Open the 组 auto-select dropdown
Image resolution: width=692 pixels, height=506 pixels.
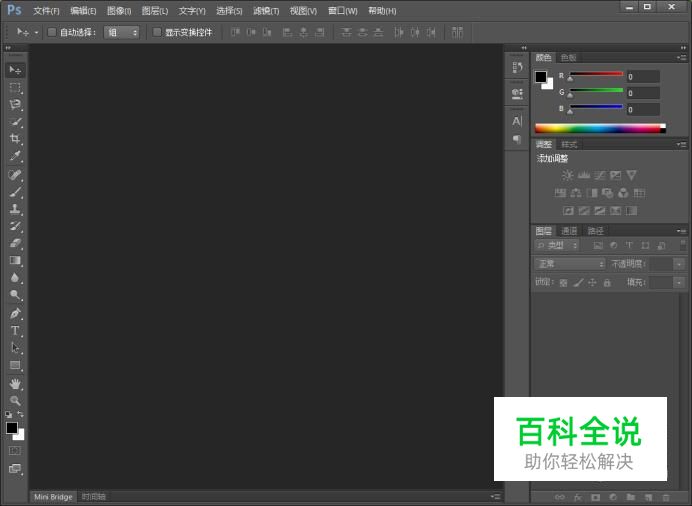(x=121, y=32)
